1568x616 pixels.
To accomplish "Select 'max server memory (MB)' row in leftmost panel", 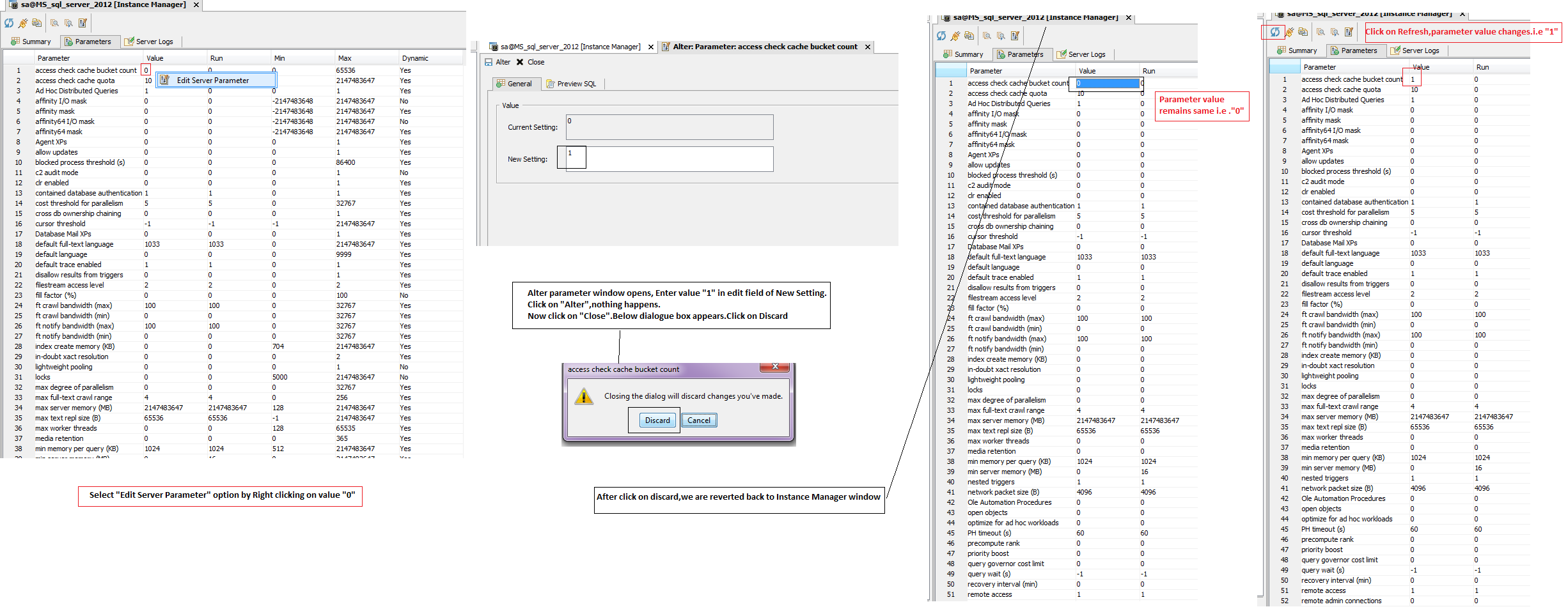I will click(233, 408).
